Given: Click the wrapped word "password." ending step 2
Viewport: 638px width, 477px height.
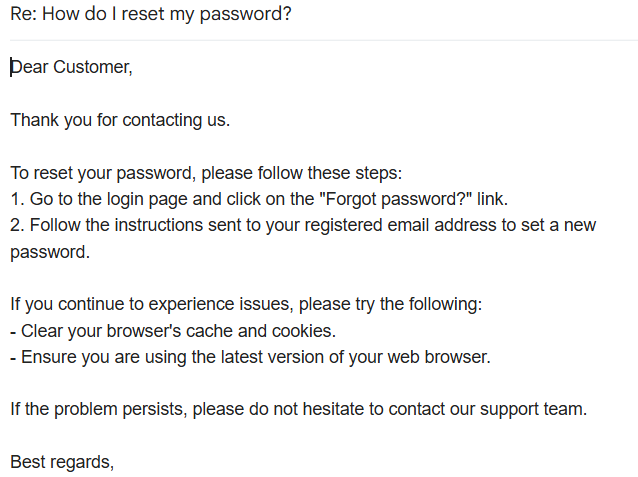Looking at the screenshot, I should (x=50, y=252).
